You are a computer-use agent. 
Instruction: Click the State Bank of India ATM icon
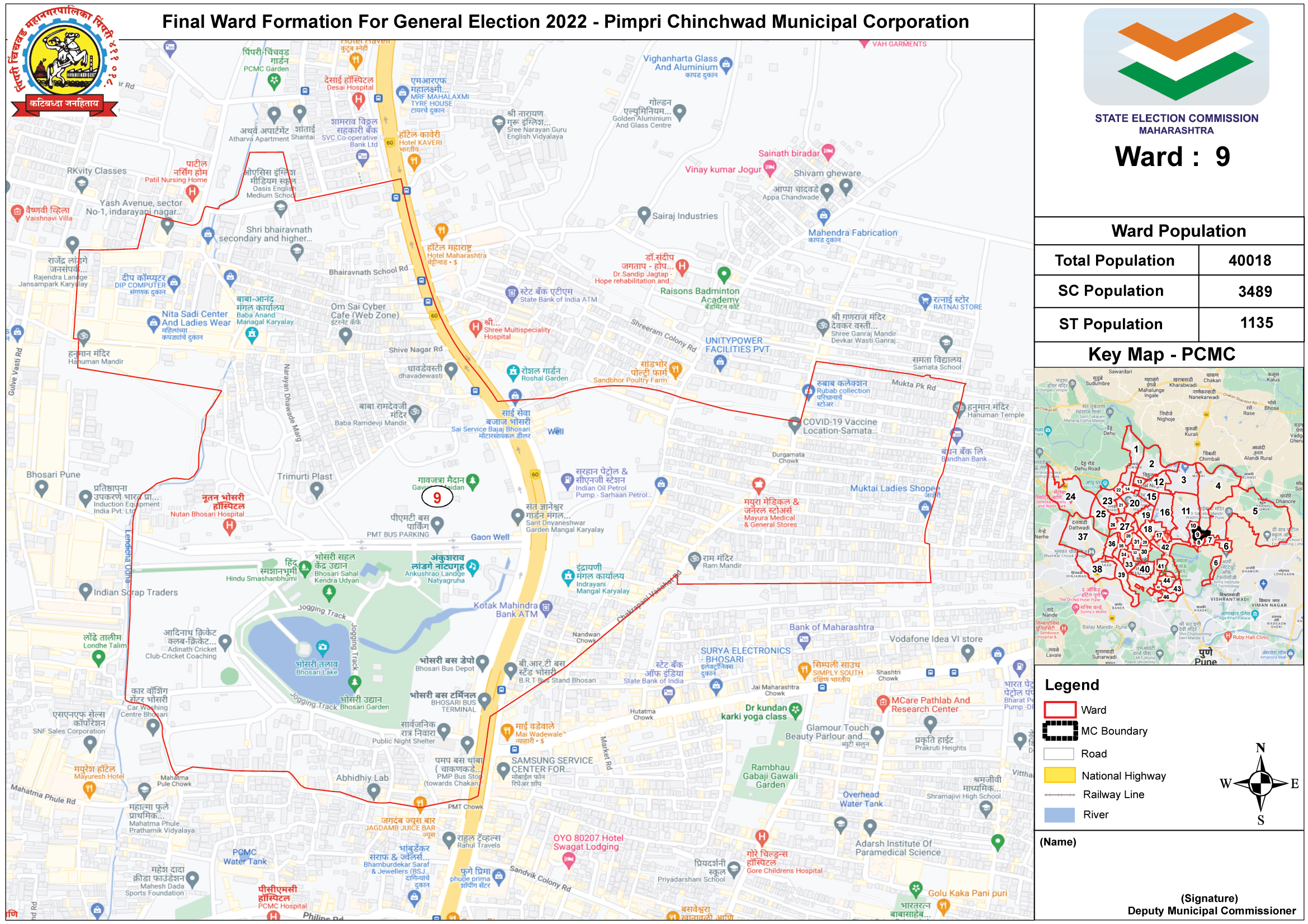tap(512, 295)
